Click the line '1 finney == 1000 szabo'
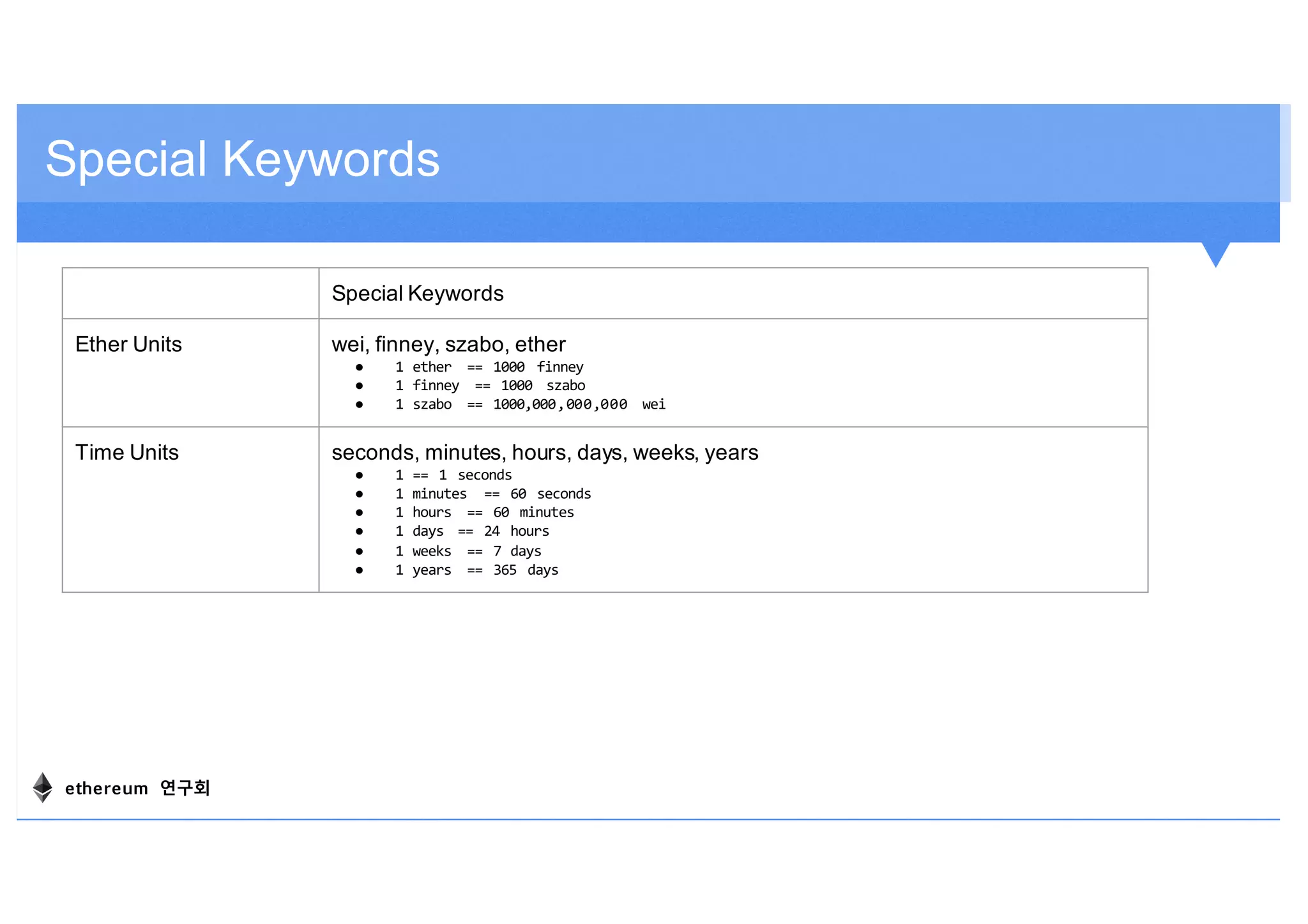 tap(490, 386)
